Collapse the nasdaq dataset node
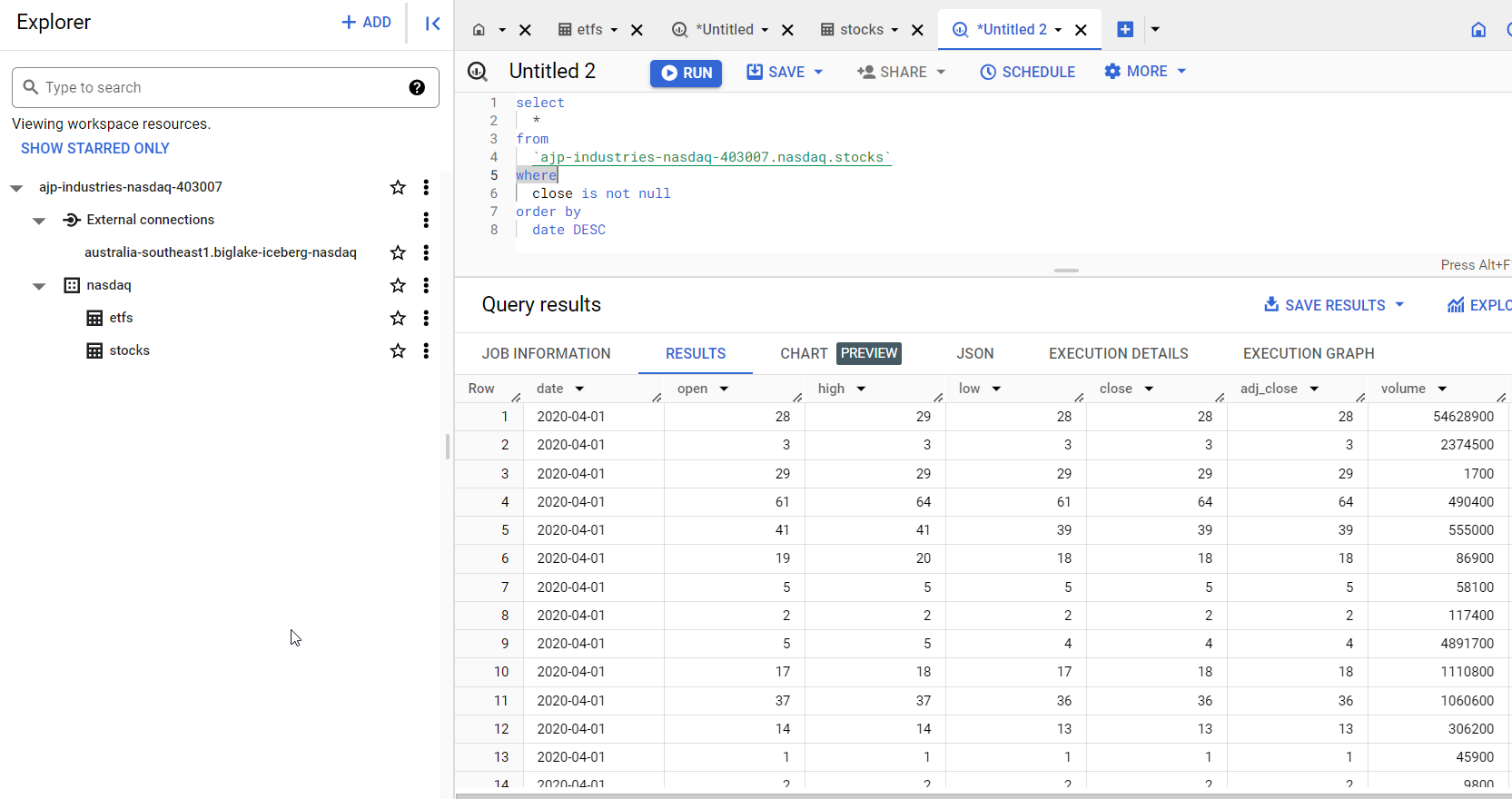The width and height of the screenshot is (1512, 799). (39, 286)
